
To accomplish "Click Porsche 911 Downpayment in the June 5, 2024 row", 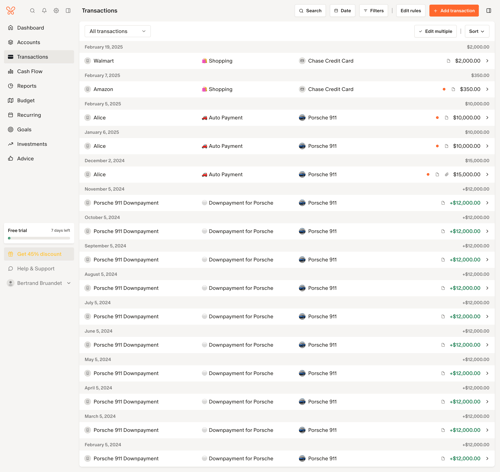I will [x=126, y=345].
